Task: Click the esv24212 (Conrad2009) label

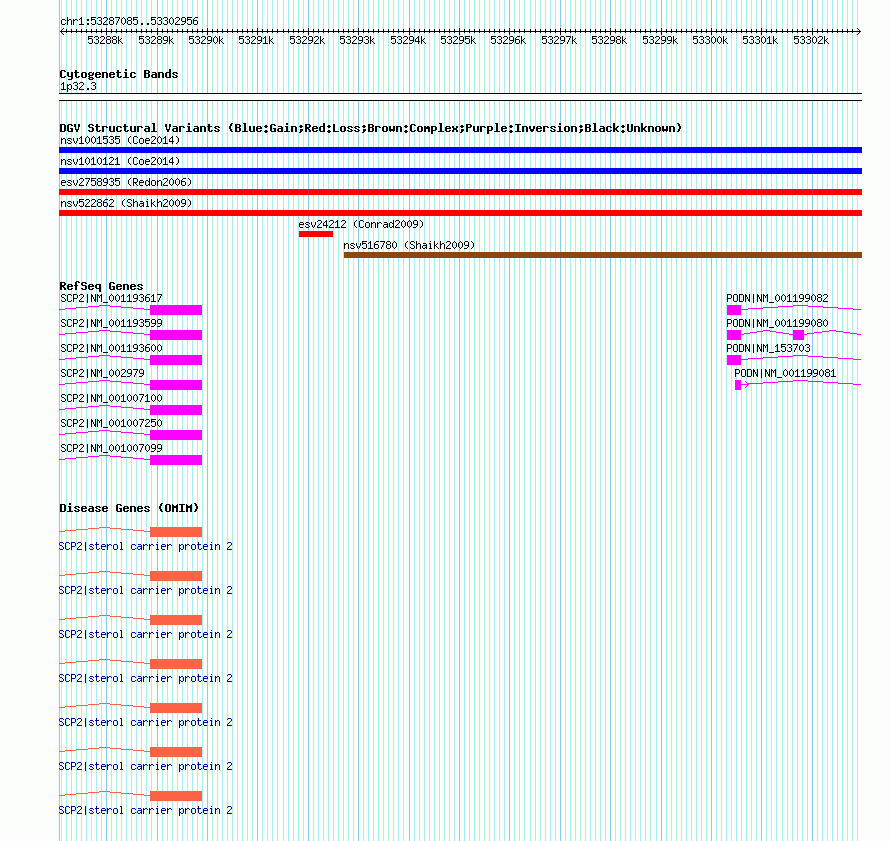Action: [x=361, y=224]
